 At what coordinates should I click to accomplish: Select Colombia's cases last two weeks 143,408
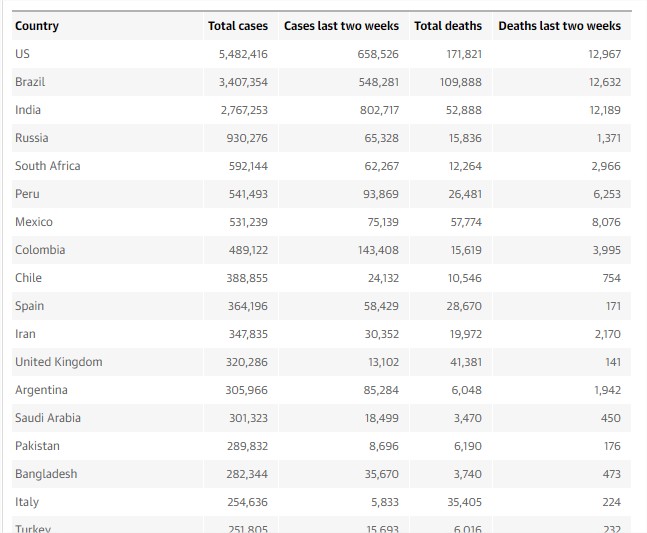[378, 250]
